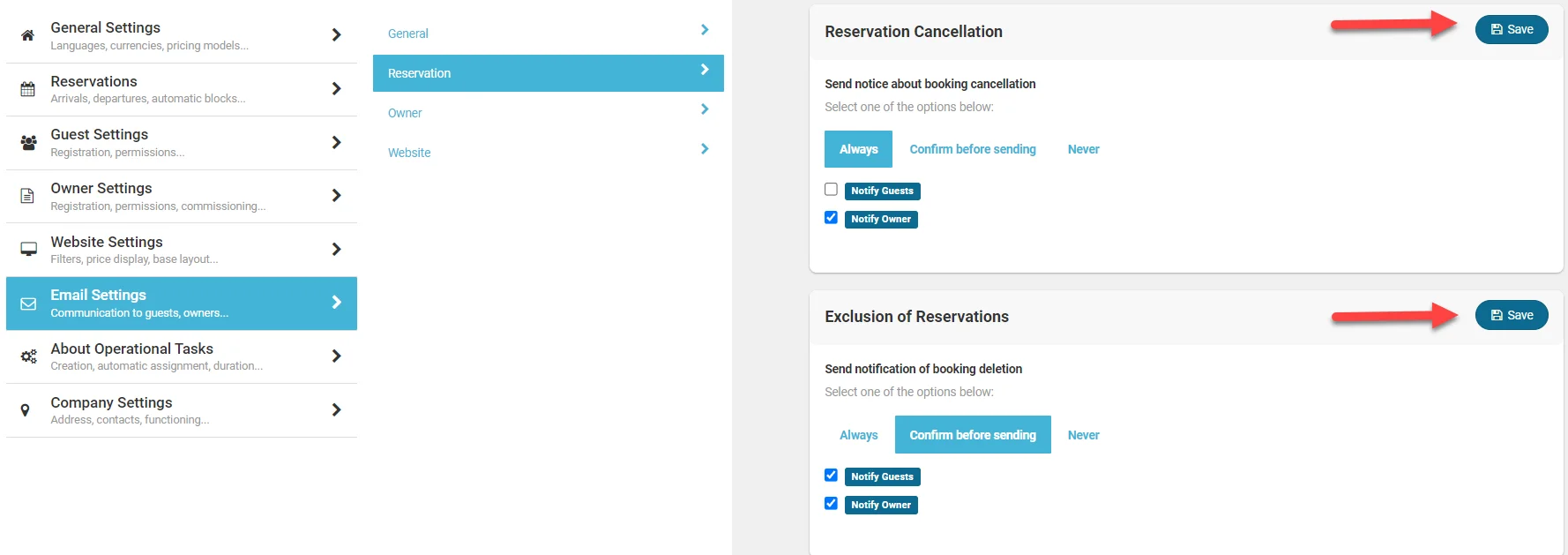Click the map pin icon beside Company Settings
This screenshot has width=1568, height=555.
(x=26, y=410)
